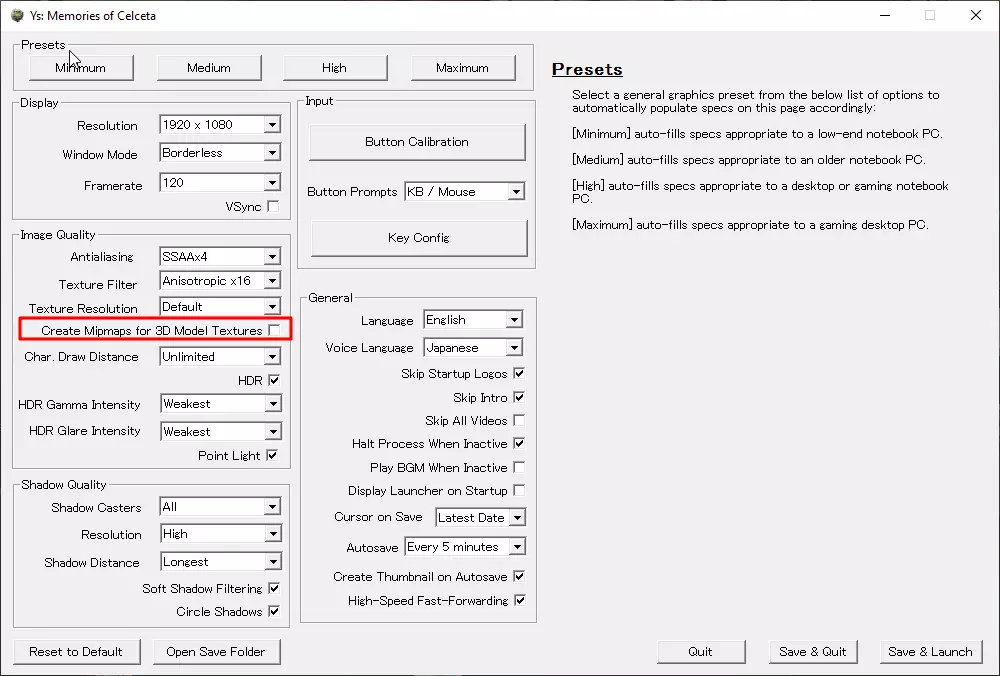Open the Texture Filter dropdown
The image size is (1000, 676).
[219, 281]
